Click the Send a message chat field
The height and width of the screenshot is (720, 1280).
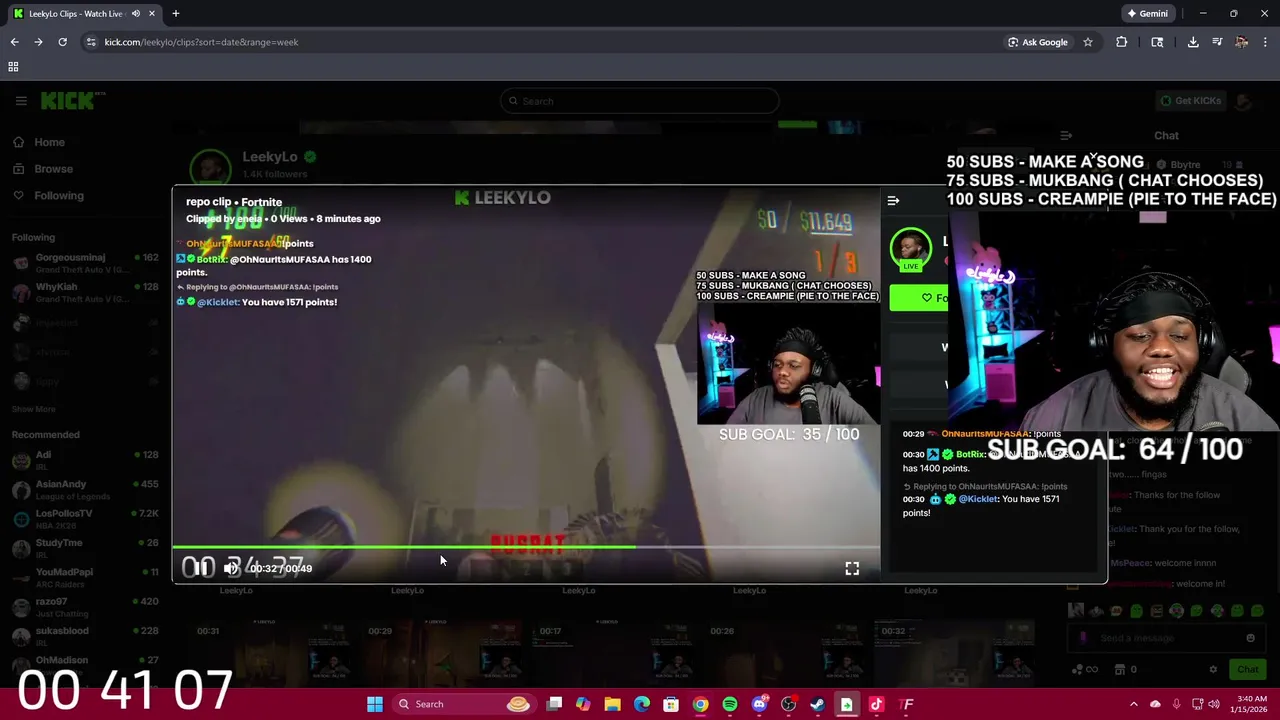(x=1167, y=638)
